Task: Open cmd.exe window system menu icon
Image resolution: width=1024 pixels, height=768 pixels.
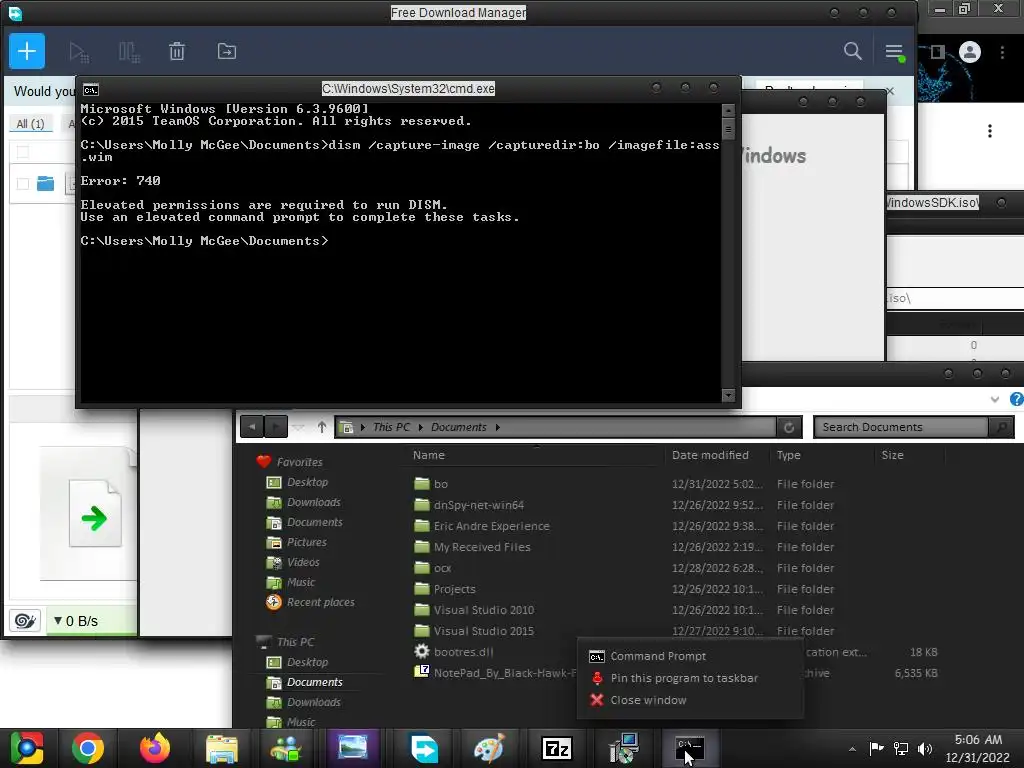Action: 91,89
